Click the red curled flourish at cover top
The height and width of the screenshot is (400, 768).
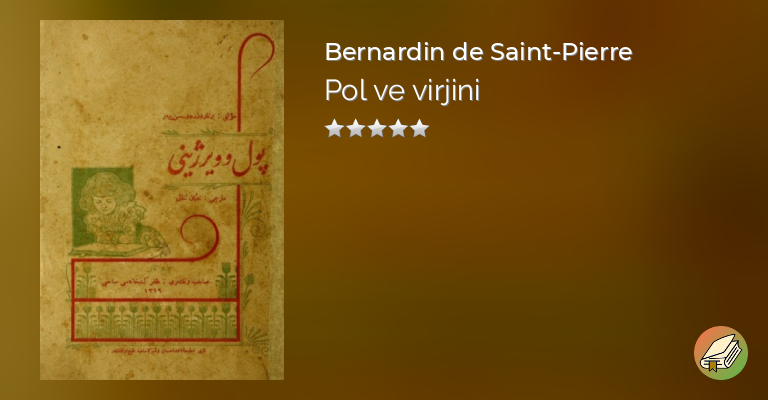tap(256, 55)
